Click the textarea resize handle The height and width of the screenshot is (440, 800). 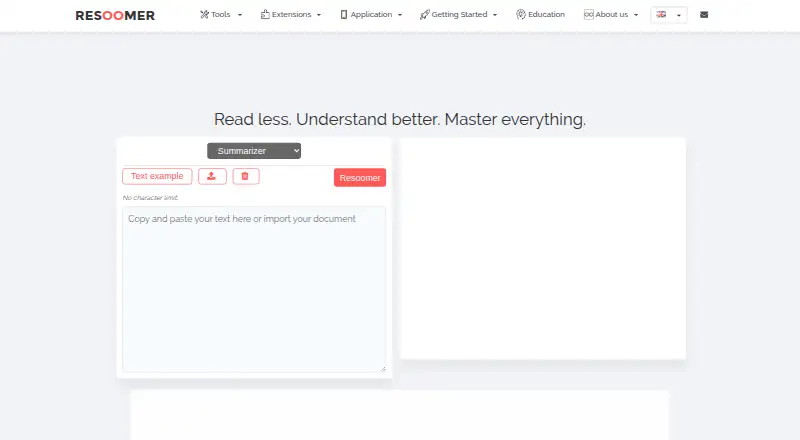click(383, 369)
